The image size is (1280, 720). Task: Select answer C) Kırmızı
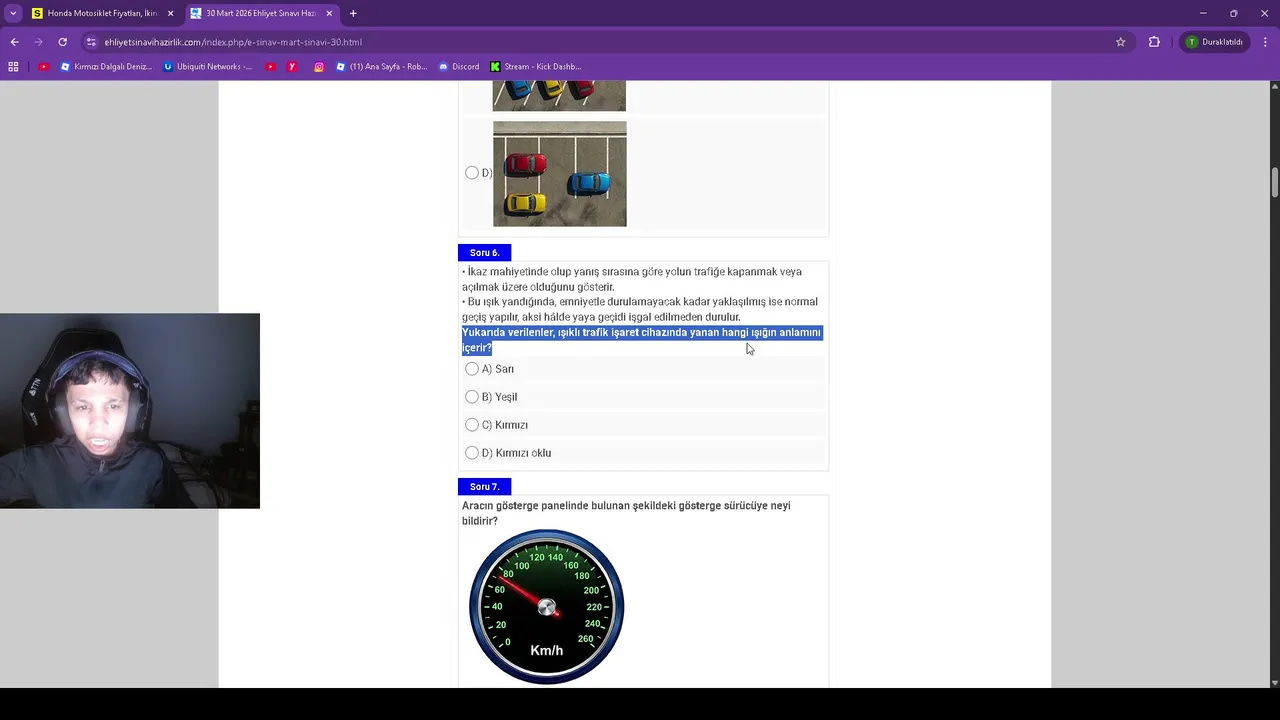[x=472, y=425]
